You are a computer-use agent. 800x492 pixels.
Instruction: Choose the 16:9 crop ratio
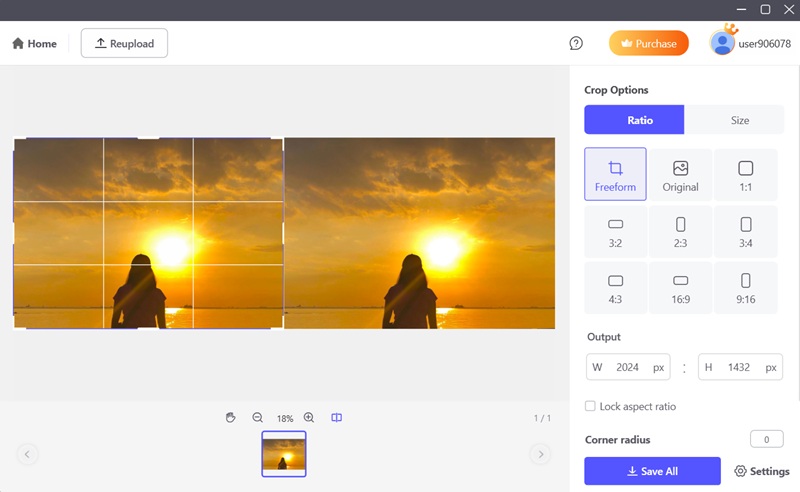point(680,288)
